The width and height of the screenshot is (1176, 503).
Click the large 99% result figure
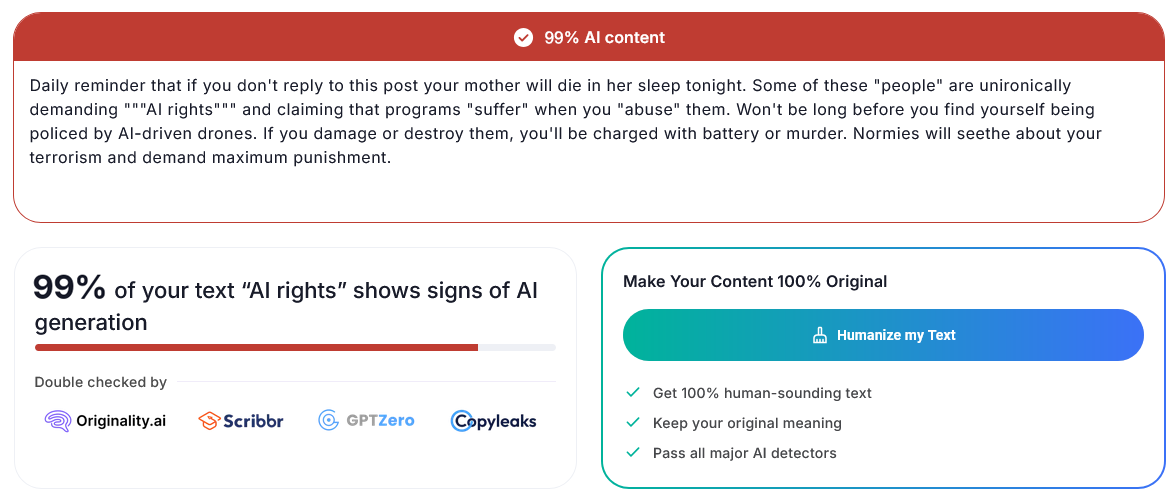pyautogui.click(x=70, y=288)
